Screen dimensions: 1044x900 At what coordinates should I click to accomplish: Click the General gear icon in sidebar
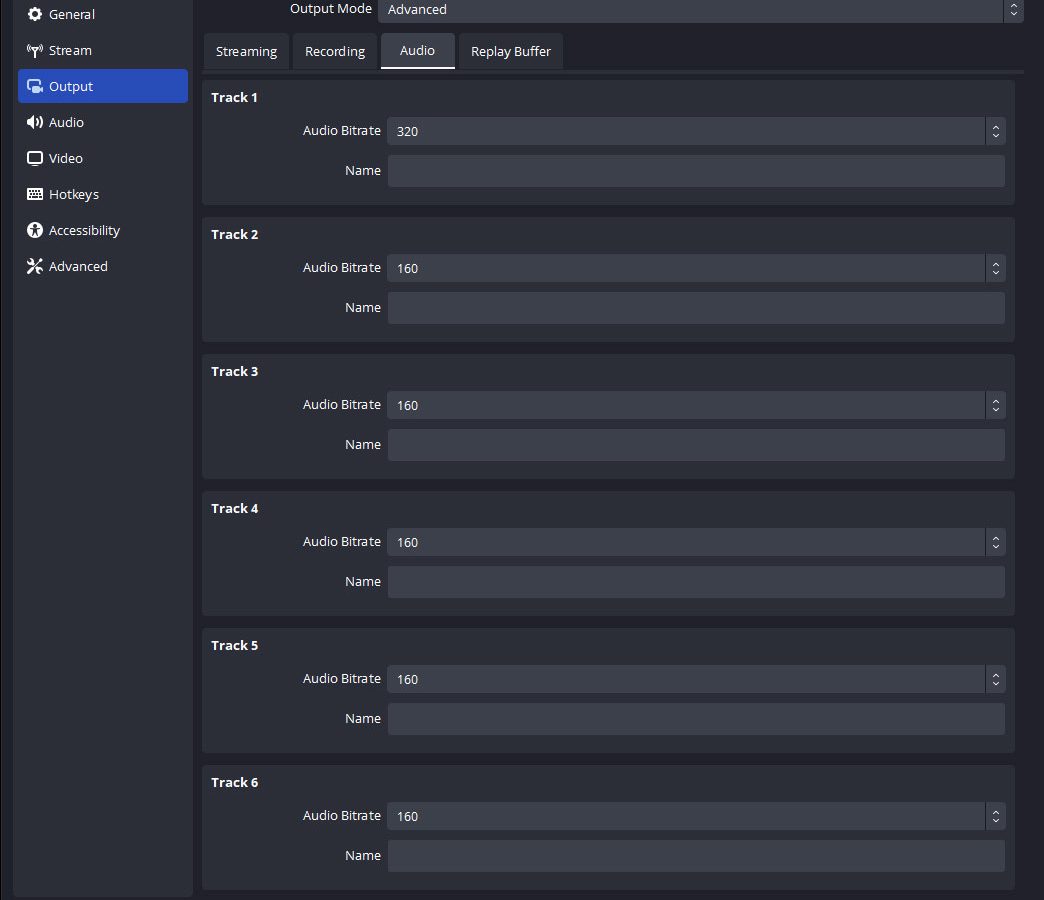point(35,15)
